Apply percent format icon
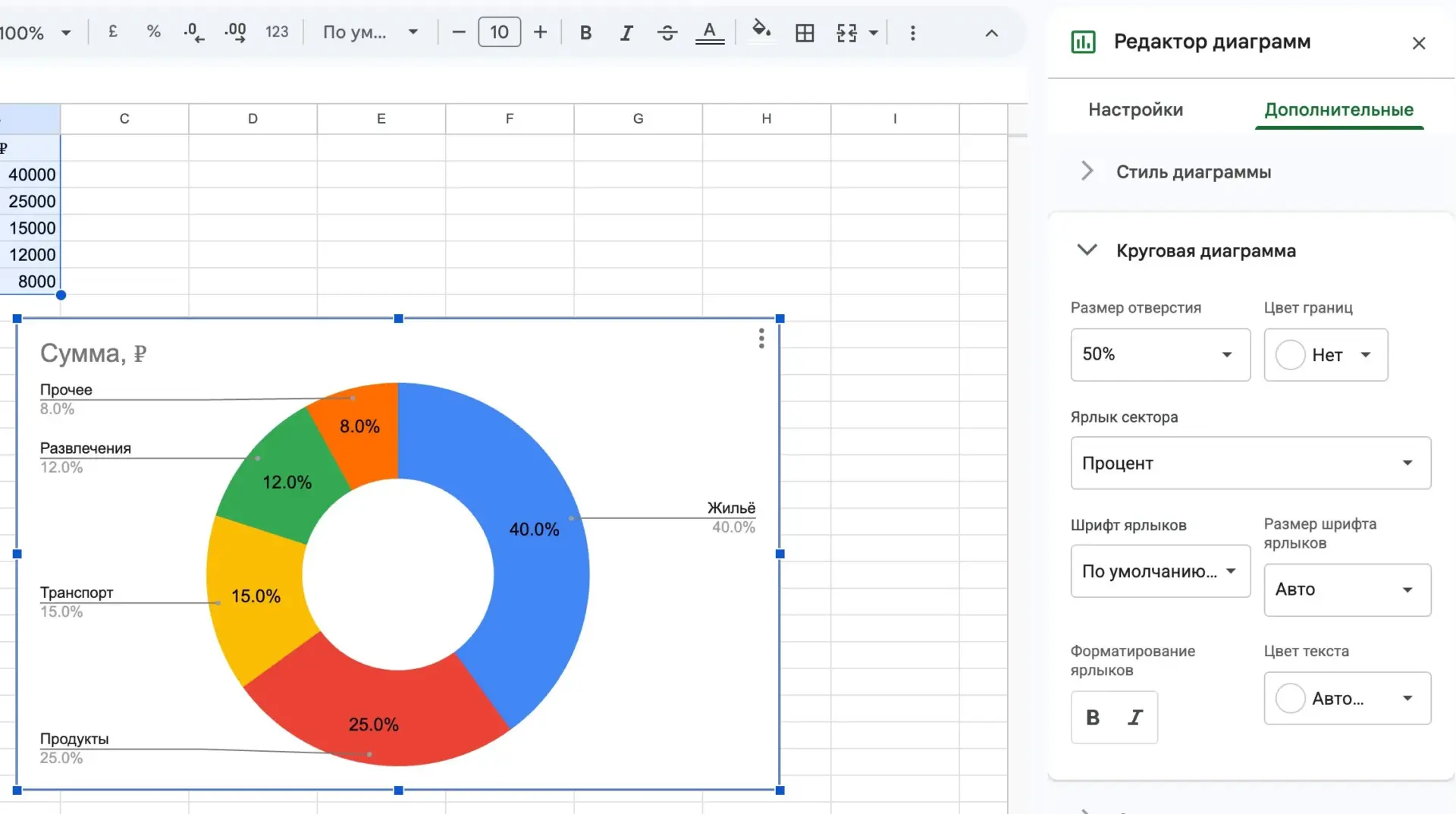Screen dimensions: 1456x814 tap(154, 32)
